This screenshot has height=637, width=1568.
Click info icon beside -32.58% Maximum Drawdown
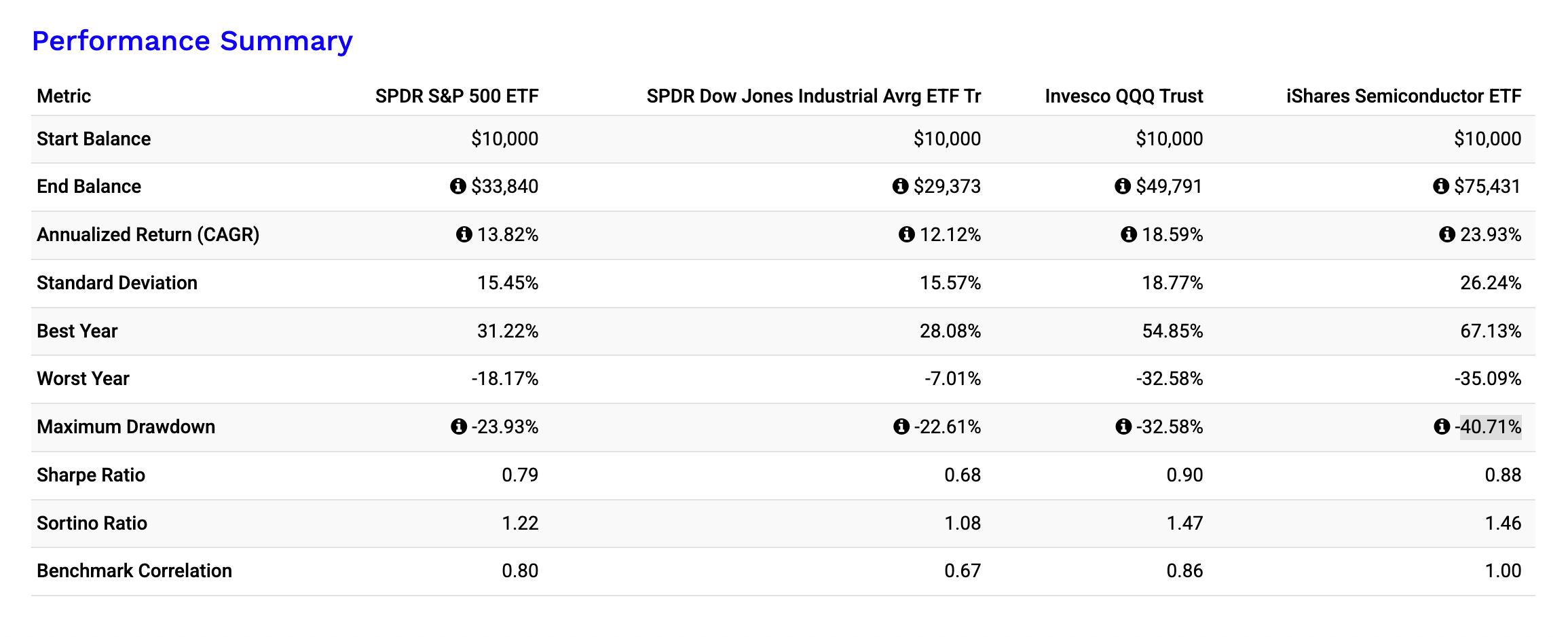1123,426
